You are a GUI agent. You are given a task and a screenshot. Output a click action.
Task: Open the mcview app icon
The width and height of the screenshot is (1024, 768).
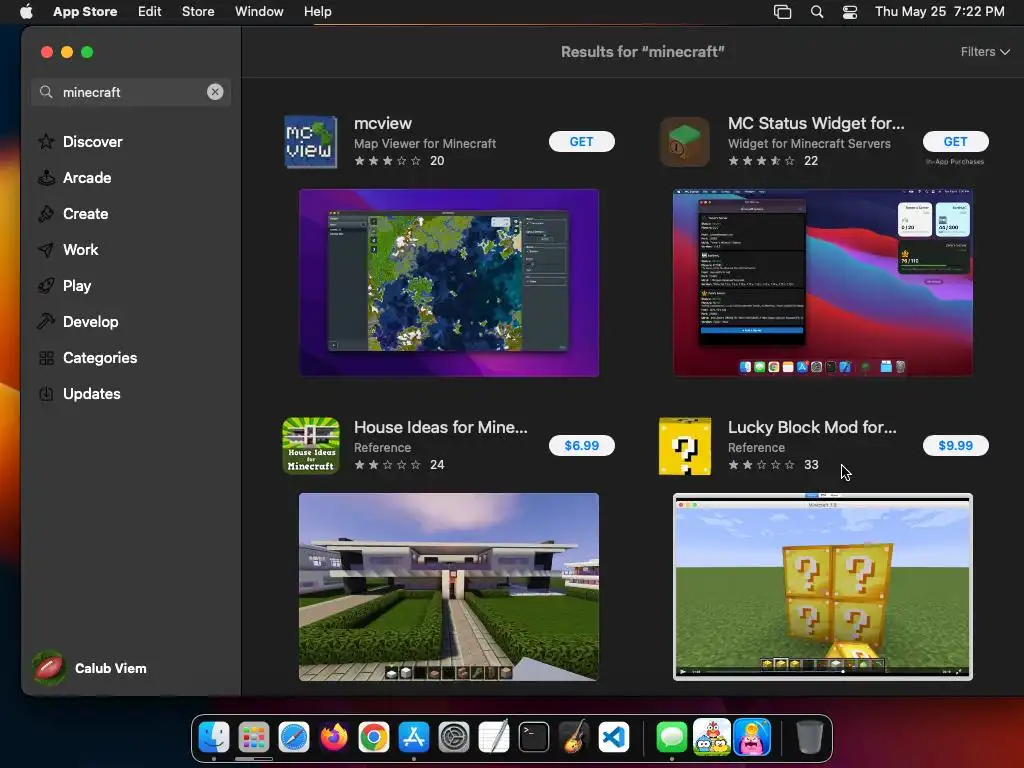click(311, 142)
